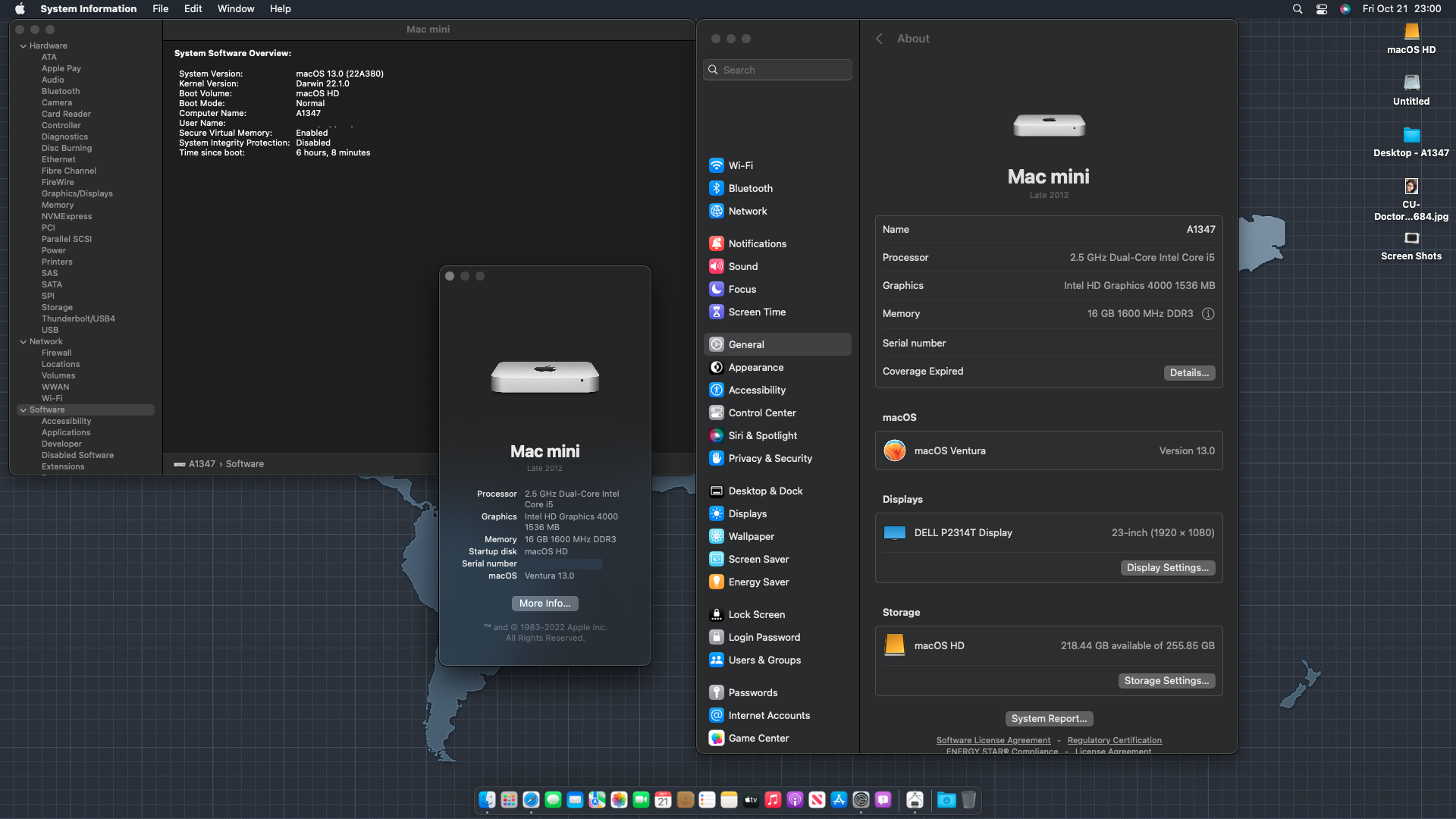Open Spotlight search in menu bar
The image size is (1456, 819).
1298,9
